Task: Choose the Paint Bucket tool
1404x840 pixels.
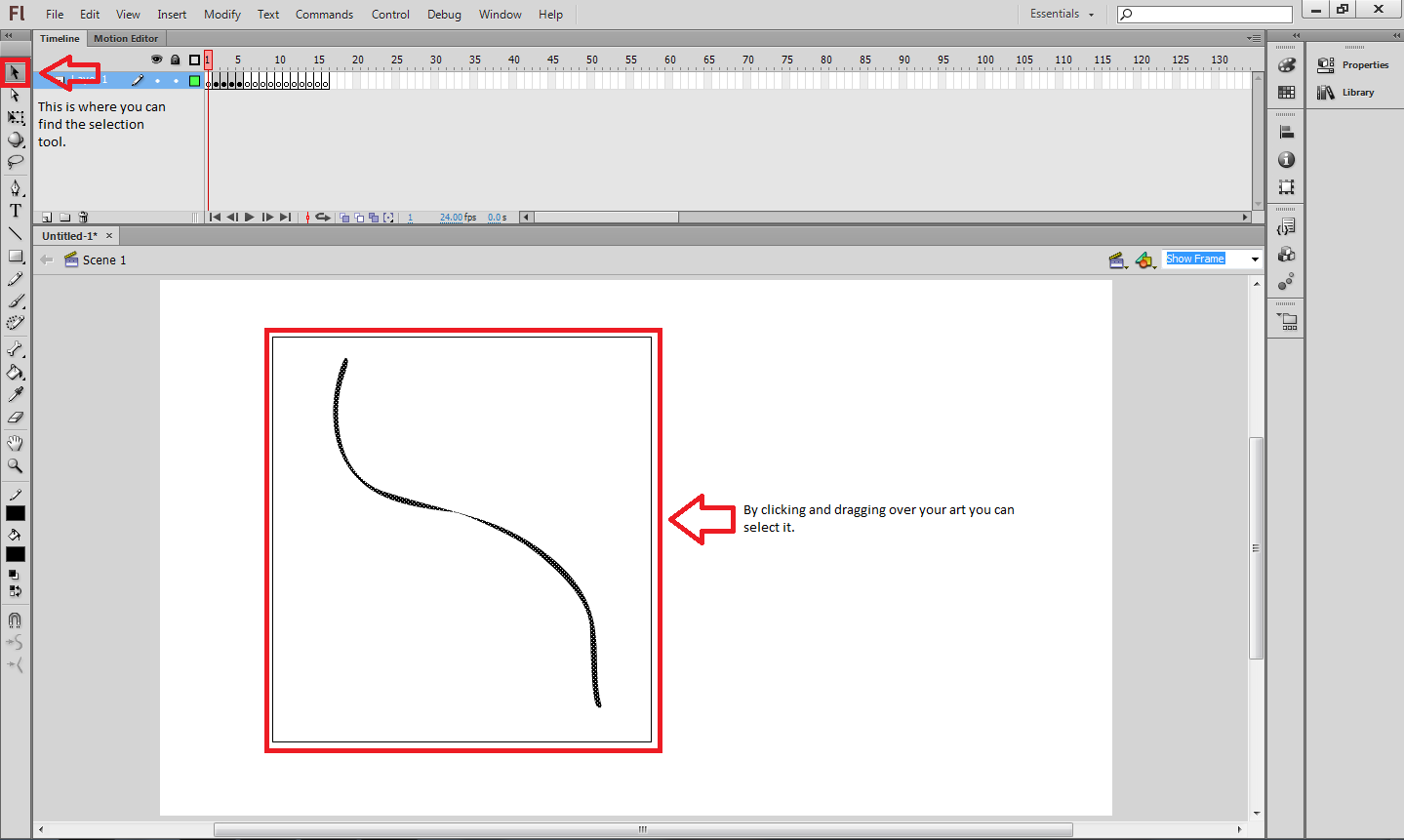Action: click(15, 372)
